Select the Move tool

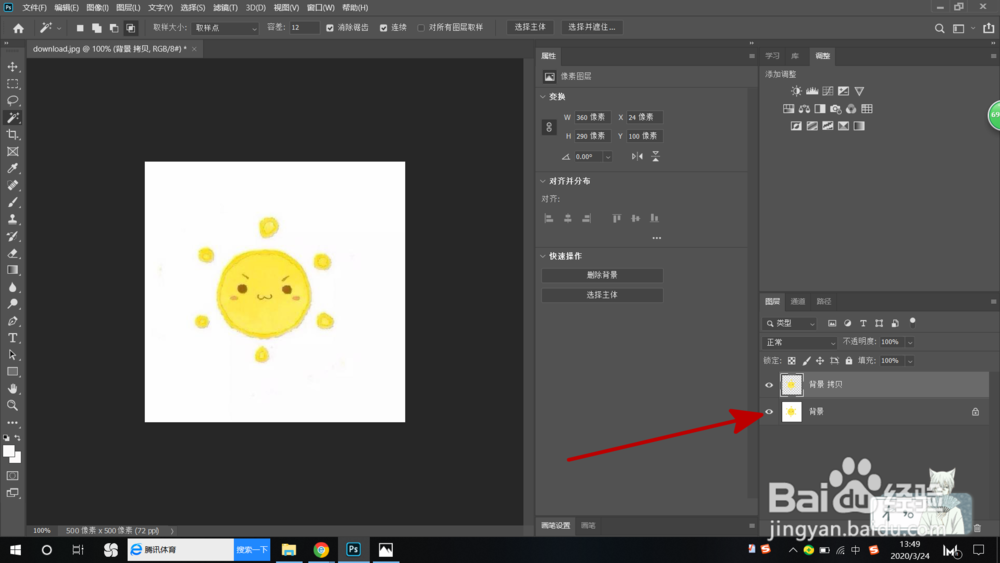coord(12,67)
